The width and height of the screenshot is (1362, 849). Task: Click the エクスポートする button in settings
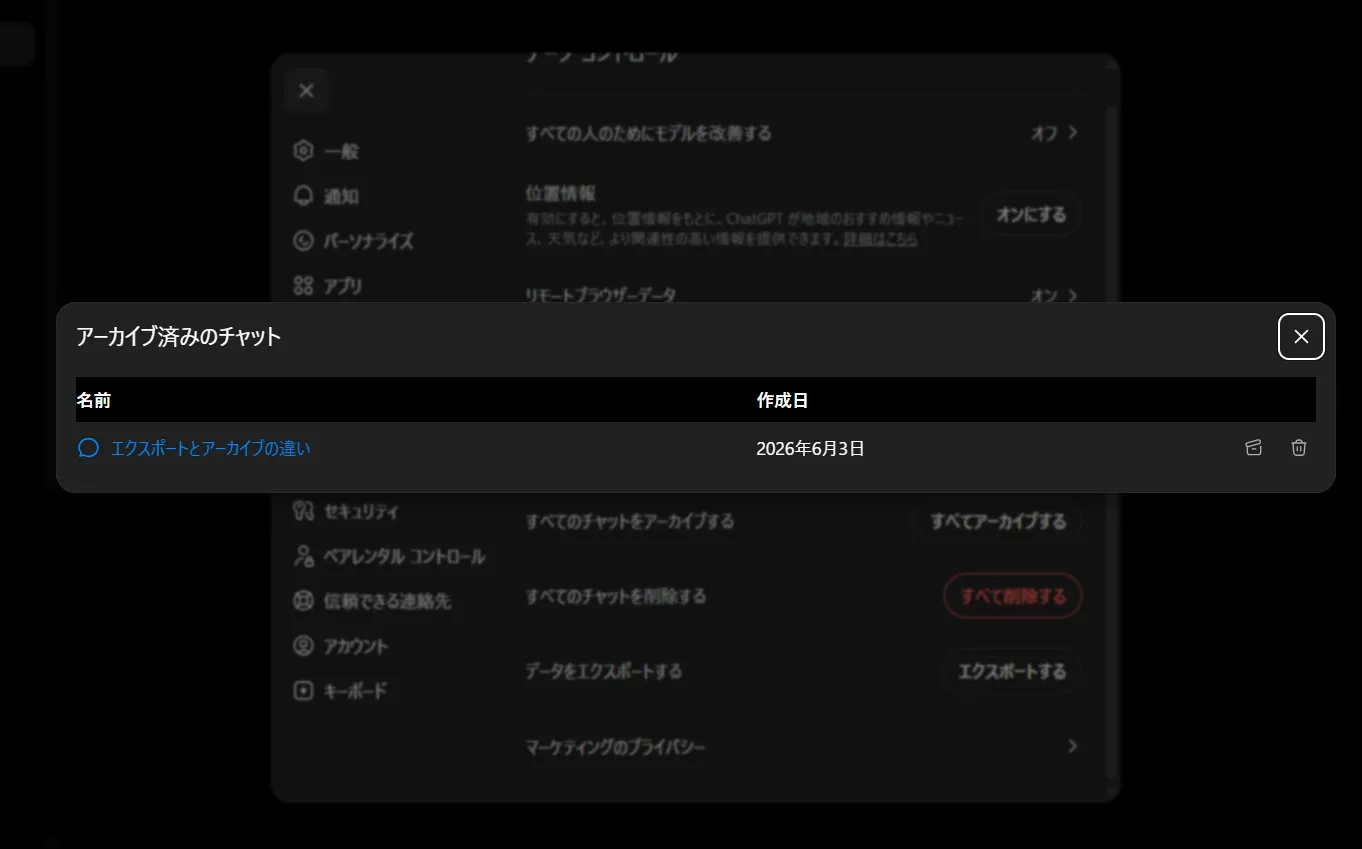tap(1012, 671)
